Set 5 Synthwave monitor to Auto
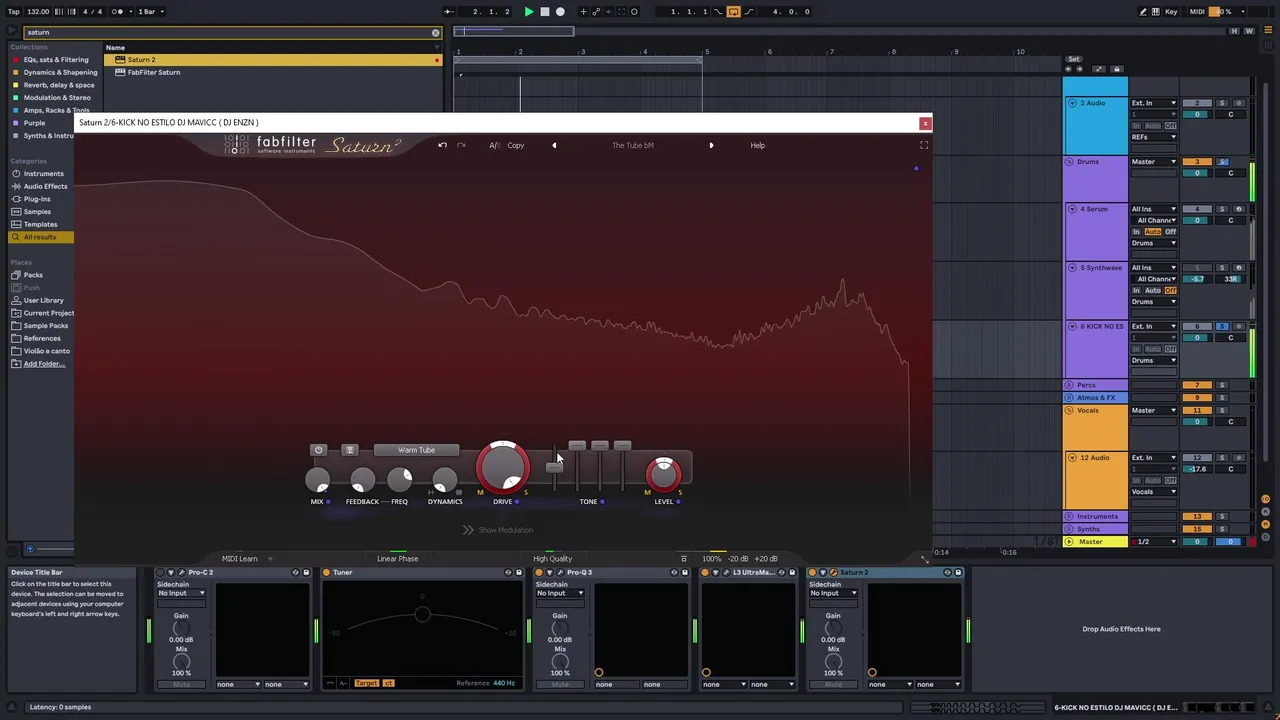1280x720 pixels. point(1153,291)
